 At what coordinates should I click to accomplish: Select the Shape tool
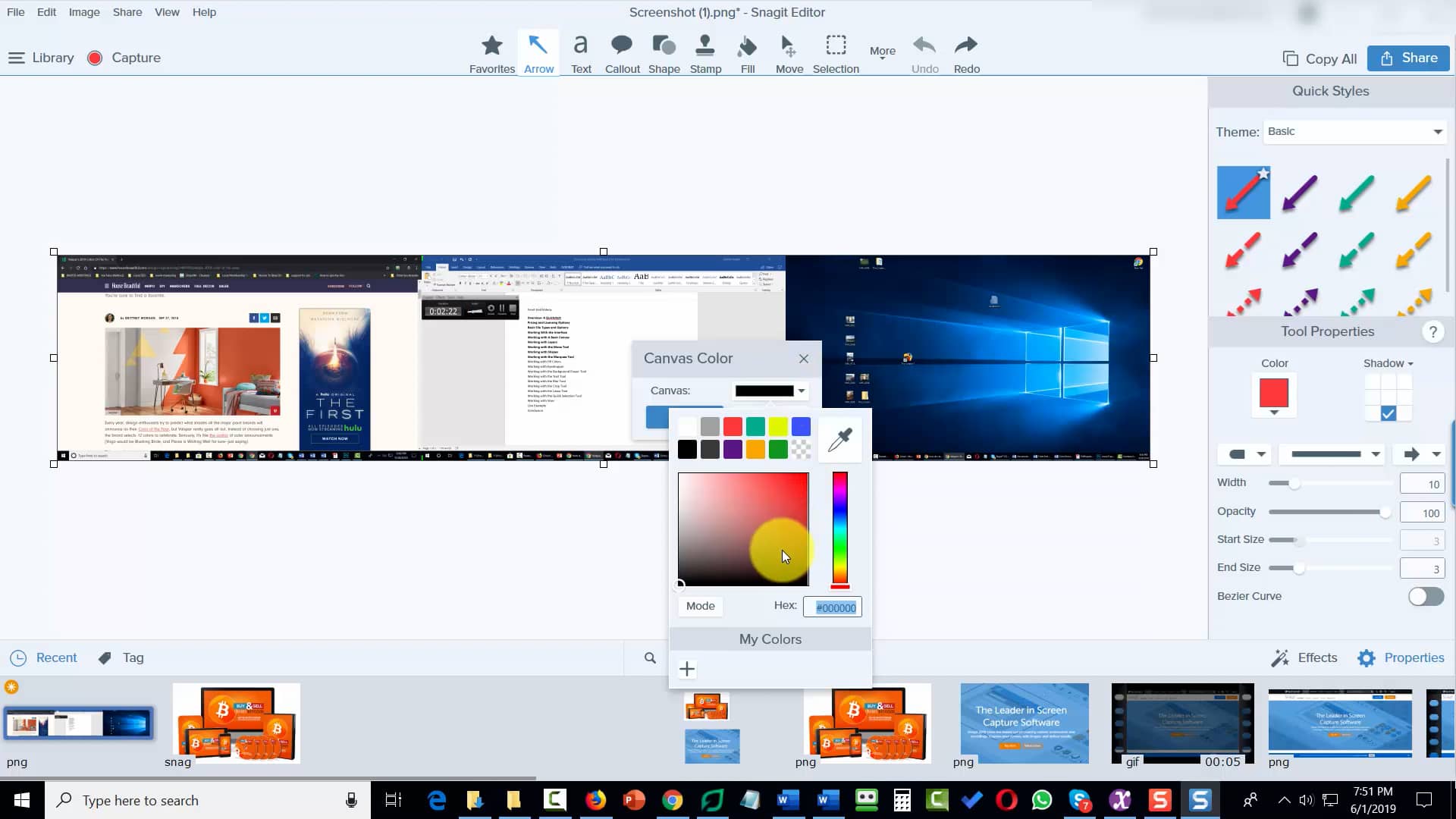[664, 52]
